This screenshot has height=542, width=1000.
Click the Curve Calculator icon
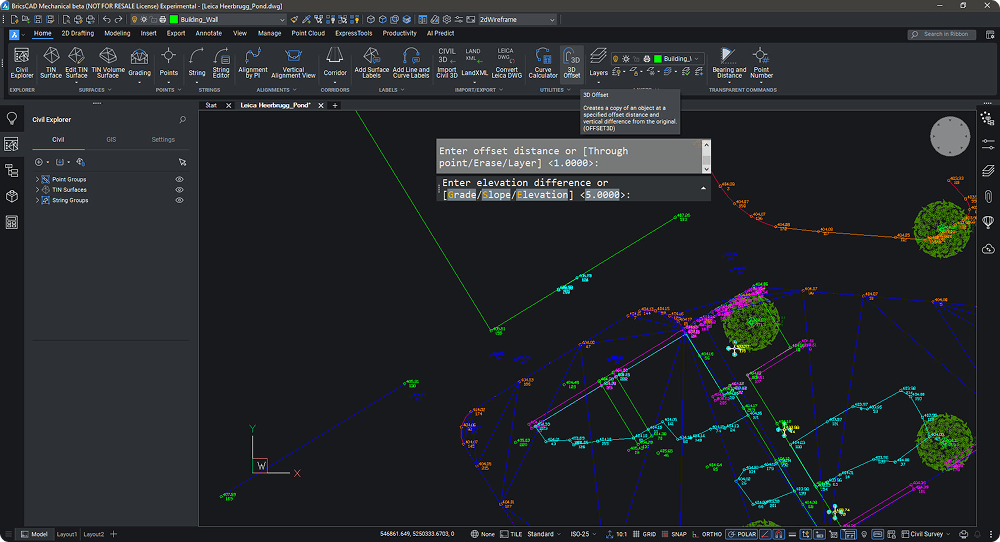pyautogui.click(x=543, y=61)
